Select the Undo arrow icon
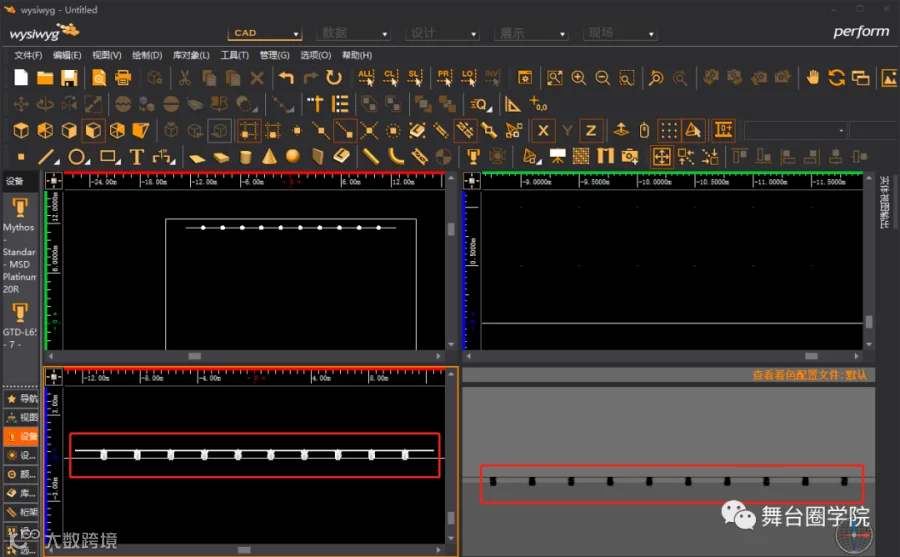Viewport: 900px width, 557px height. tap(286, 78)
